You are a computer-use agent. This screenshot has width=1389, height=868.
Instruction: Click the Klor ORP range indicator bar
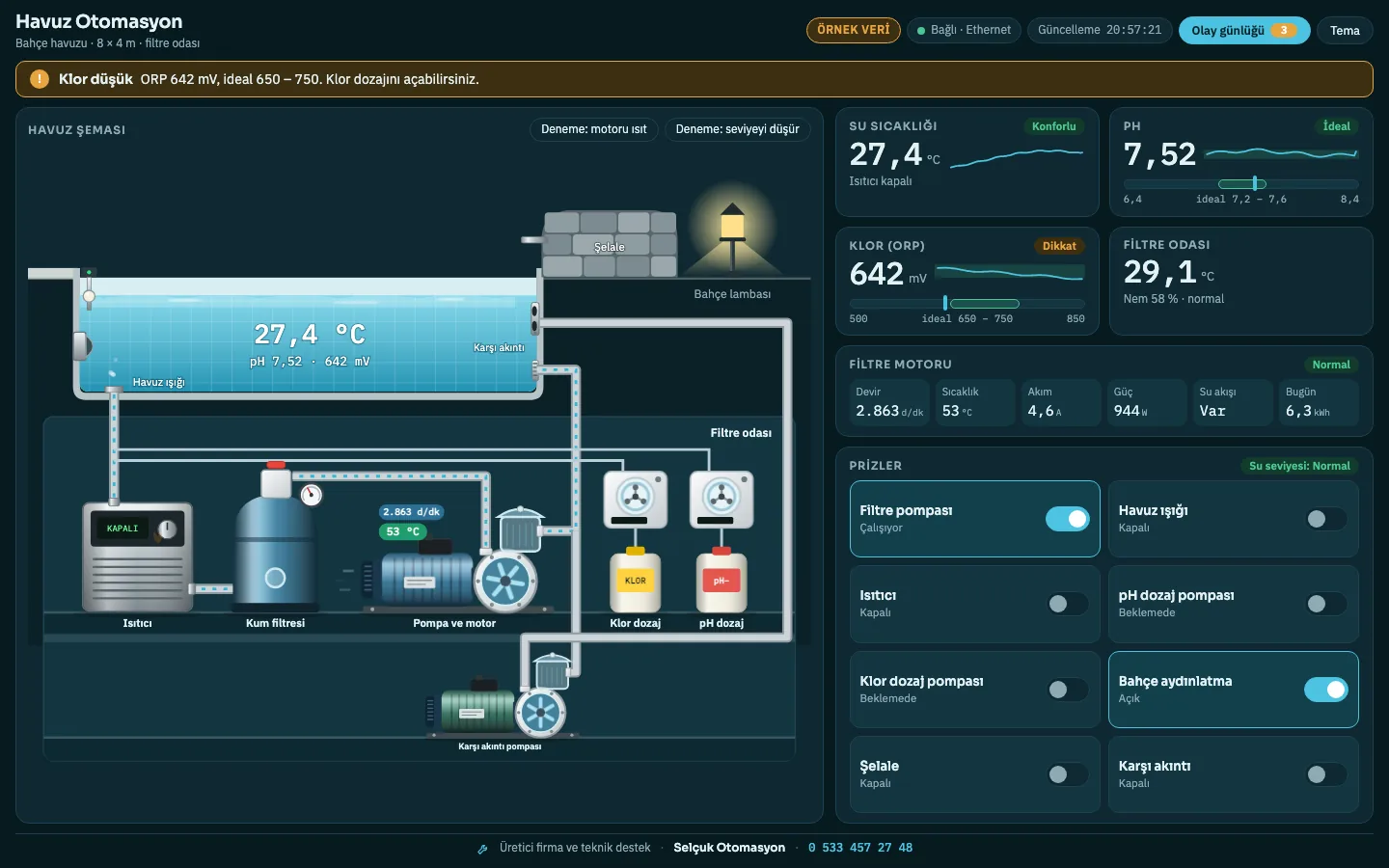tap(967, 303)
